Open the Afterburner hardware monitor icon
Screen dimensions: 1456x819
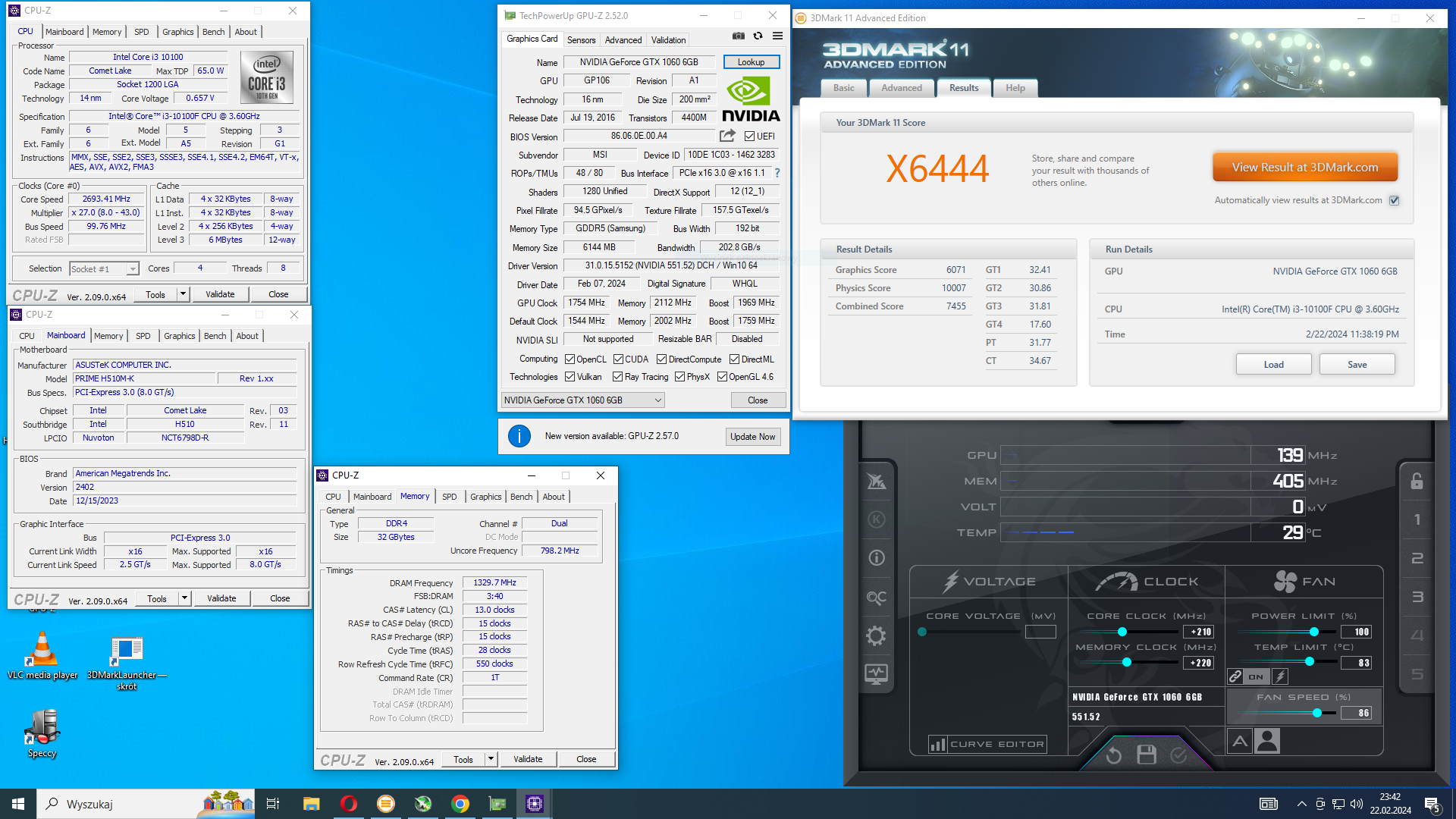point(877,673)
